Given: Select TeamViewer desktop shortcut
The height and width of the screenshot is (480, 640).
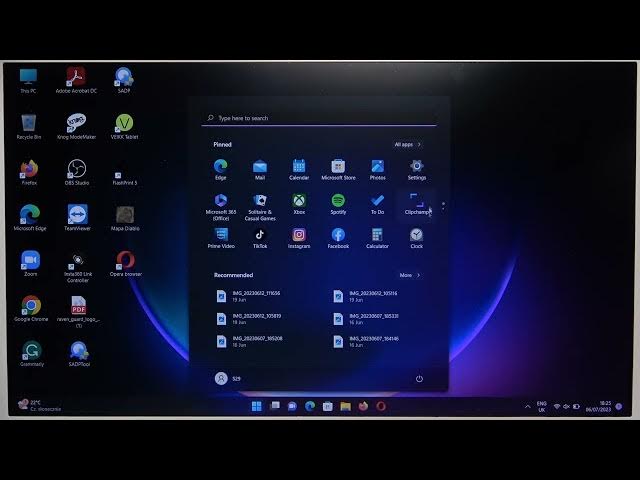Looking at the screenshot, I should tap(77, 218).
